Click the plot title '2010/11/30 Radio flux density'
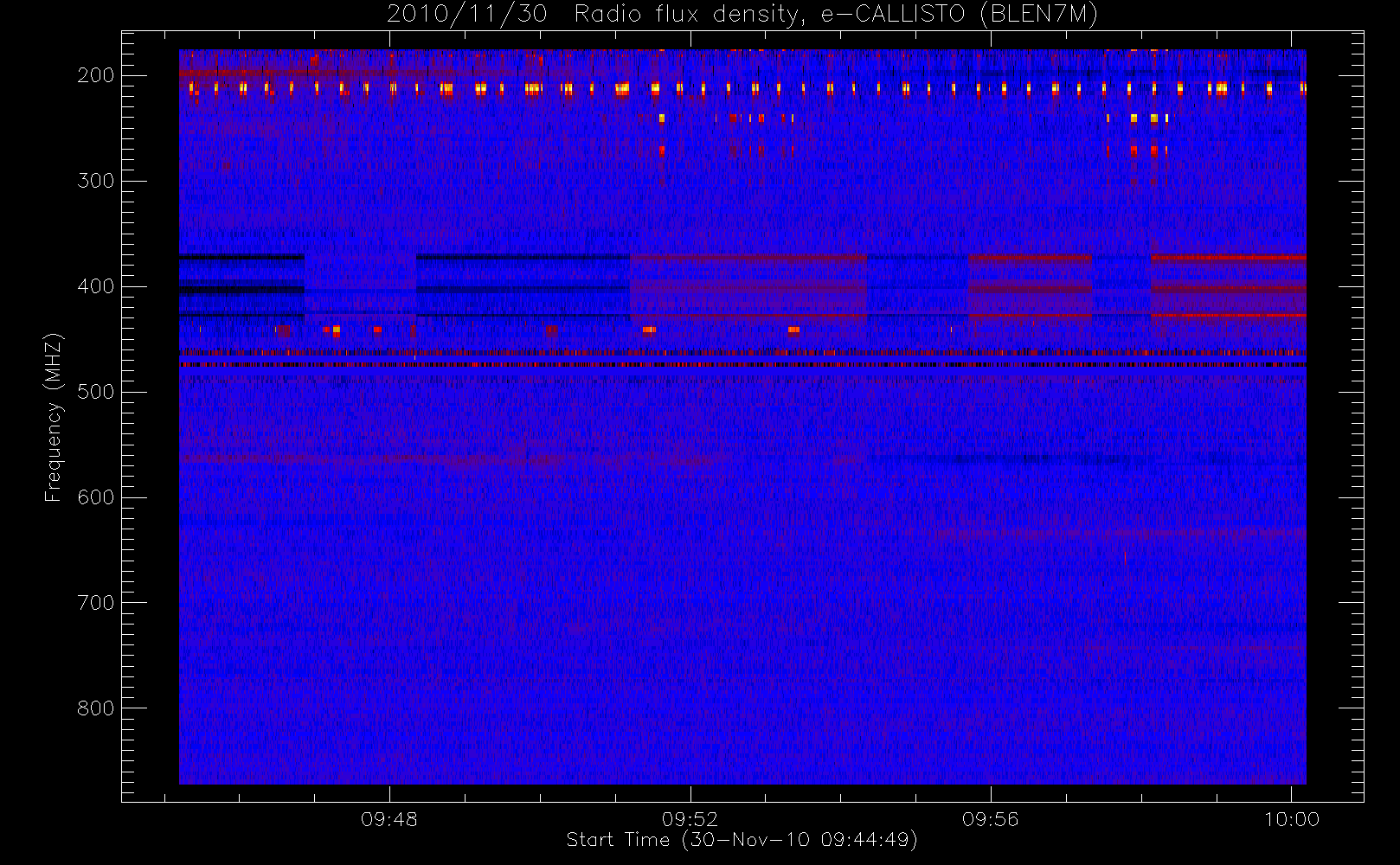Viewport: 1400px width, 865px height. coord(742,15)
